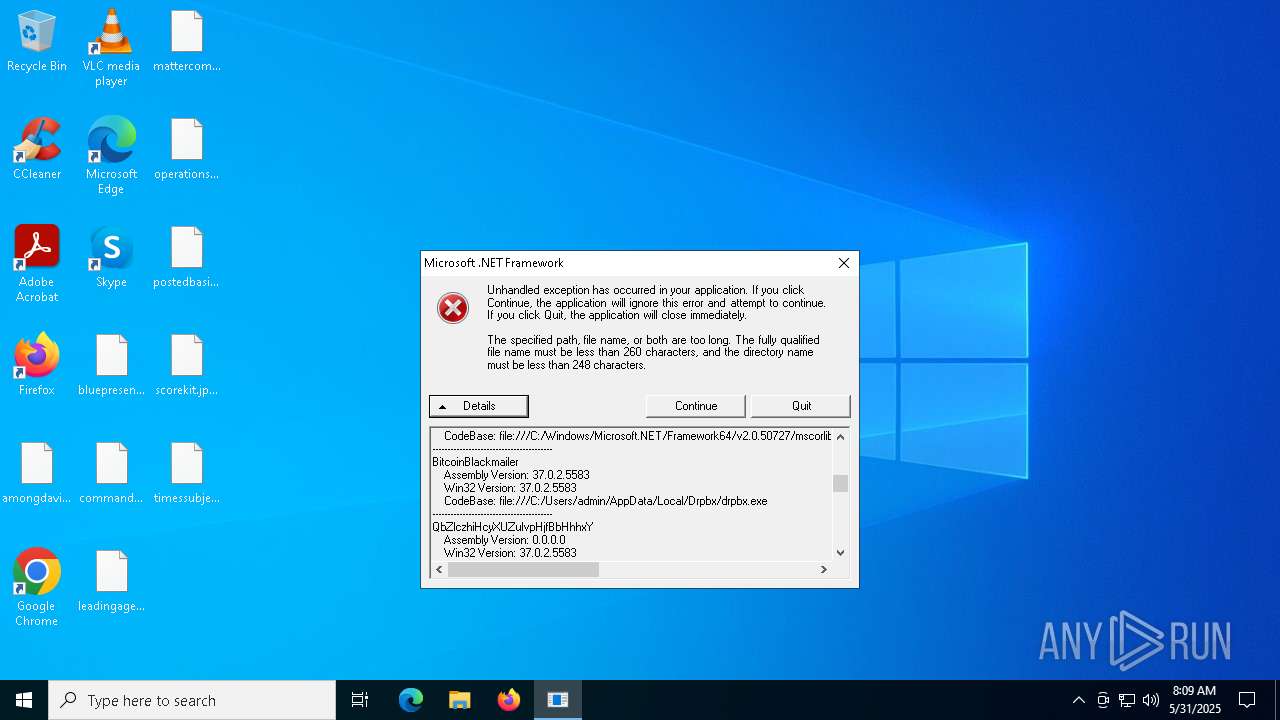Click the drpbx.exe CodeBase line

pyautogui.click(x=605, y=501)
